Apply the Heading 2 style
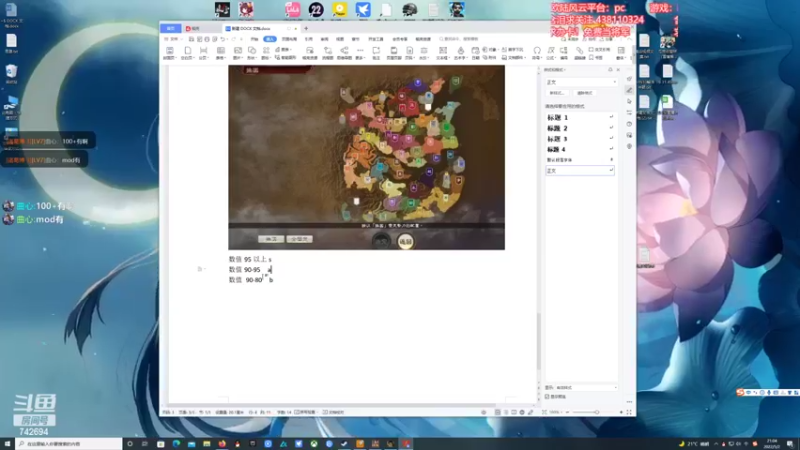Image resolution: width=800 pixels, height=450 pixels. click(580, 128)
